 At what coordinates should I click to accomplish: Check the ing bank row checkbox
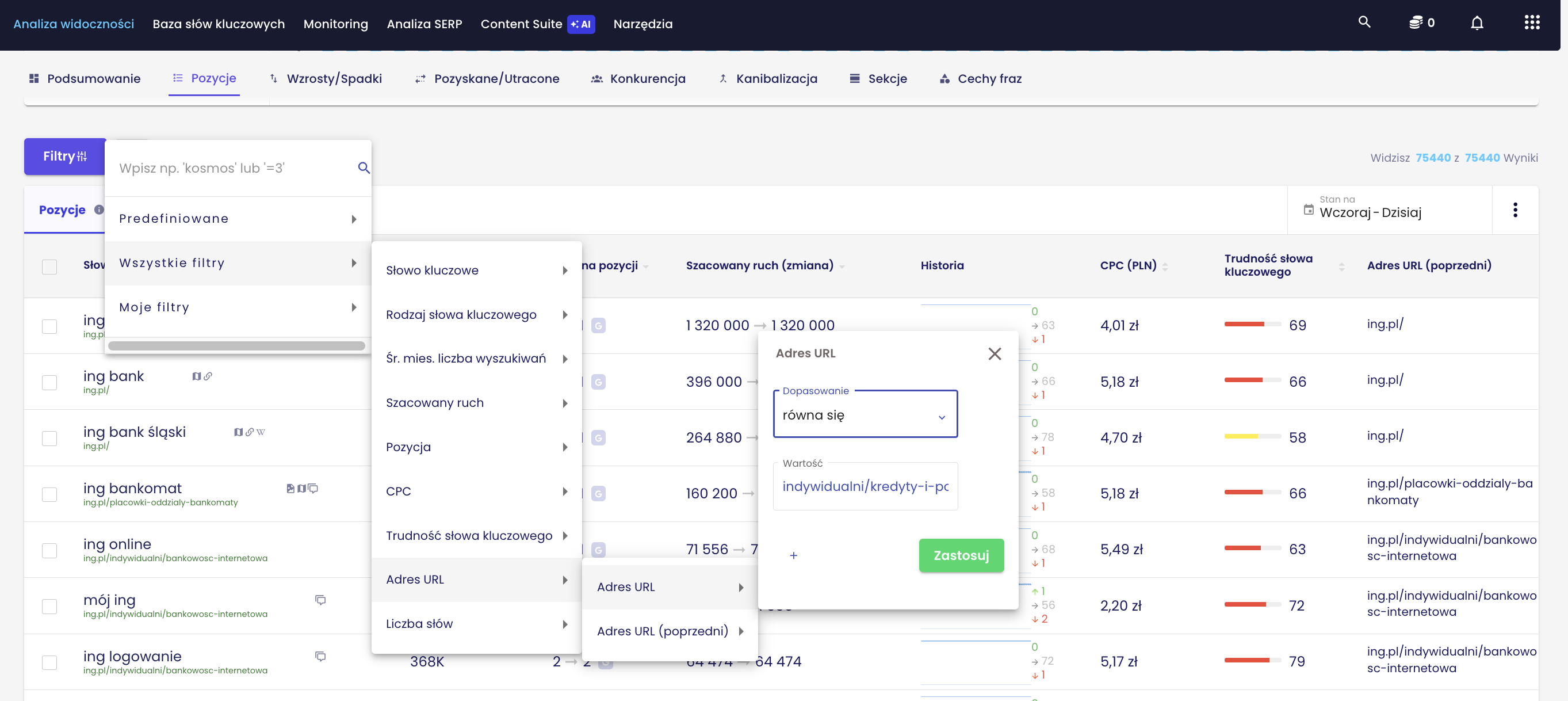(x=49, y=383)
